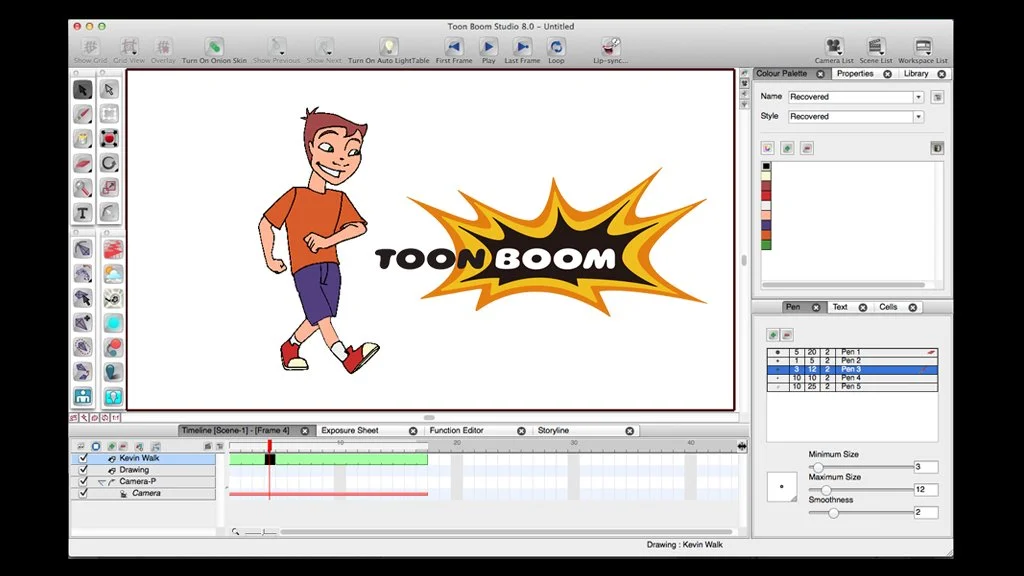Uncheck the Camera layer checkbox

point(83,494)
